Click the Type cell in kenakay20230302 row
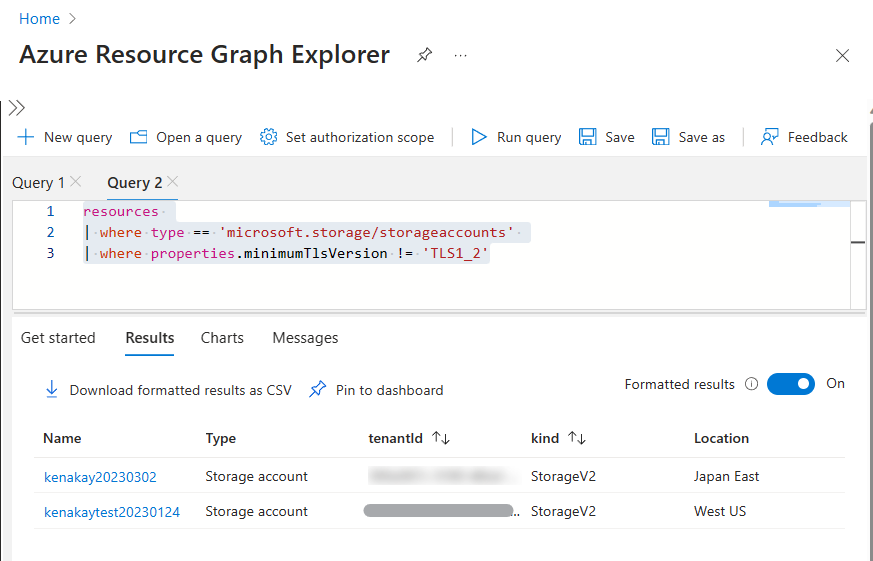Screen dimensions: 873x561 [256, 476]
